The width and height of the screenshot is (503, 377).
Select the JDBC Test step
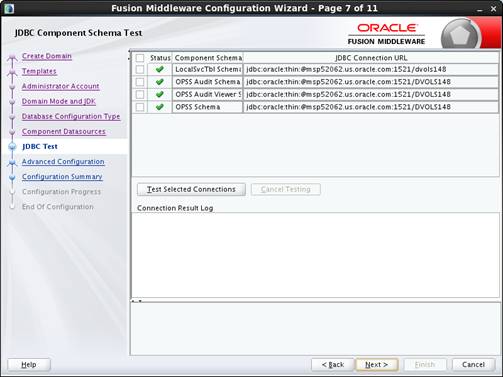pos(40,146)
